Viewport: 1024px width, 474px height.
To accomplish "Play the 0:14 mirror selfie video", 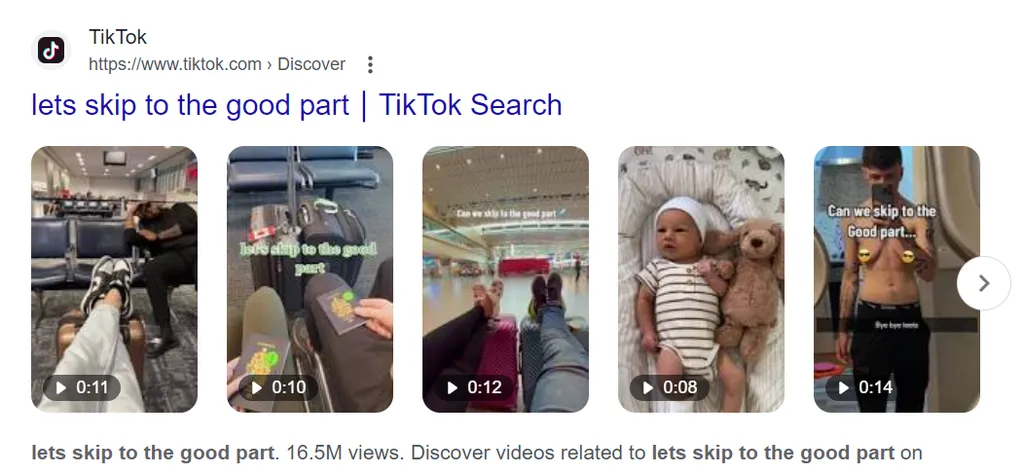I will pos(866,388).
